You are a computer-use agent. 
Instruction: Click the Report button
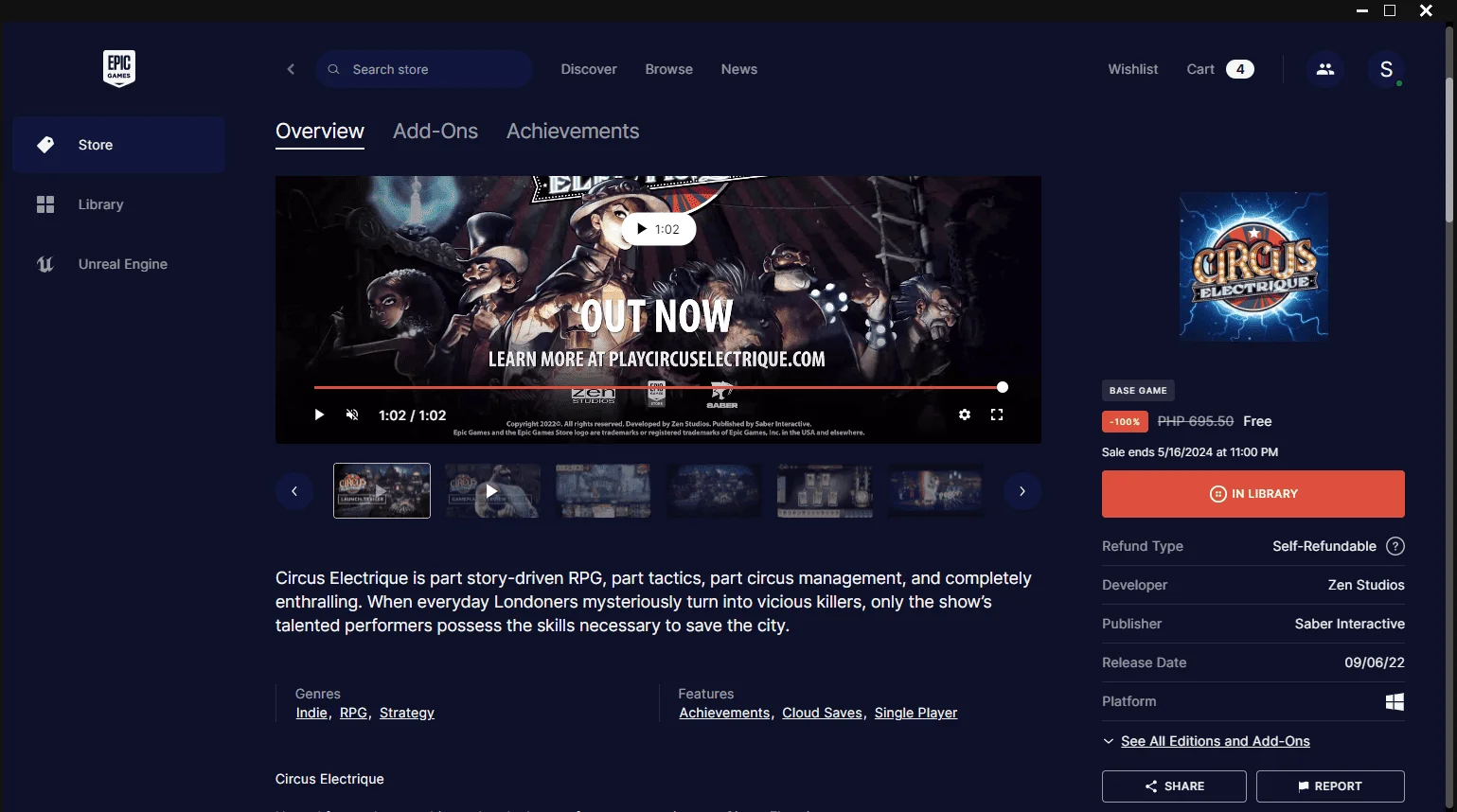pos(1330,786)
